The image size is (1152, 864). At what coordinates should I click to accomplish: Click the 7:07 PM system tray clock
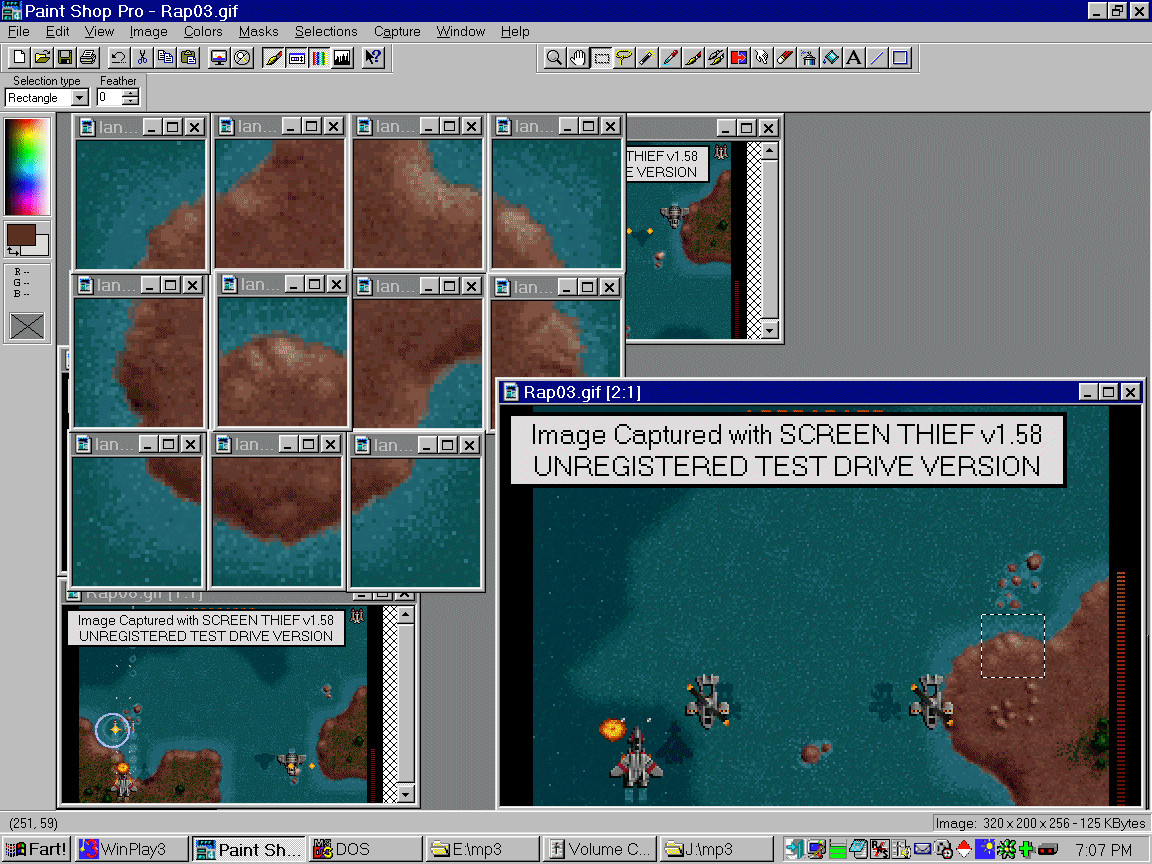point(1104,850)
